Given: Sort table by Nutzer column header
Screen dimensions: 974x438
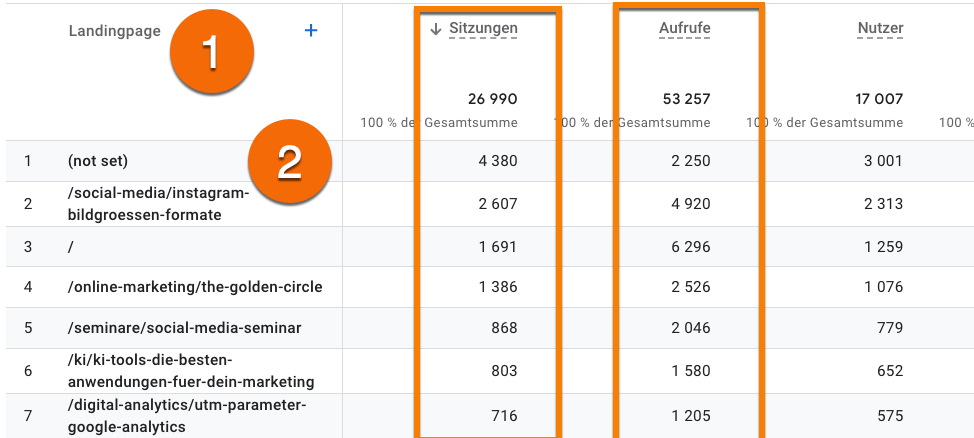Looking at the screenshot, I should pyautogui.click(x=880, y=29).
